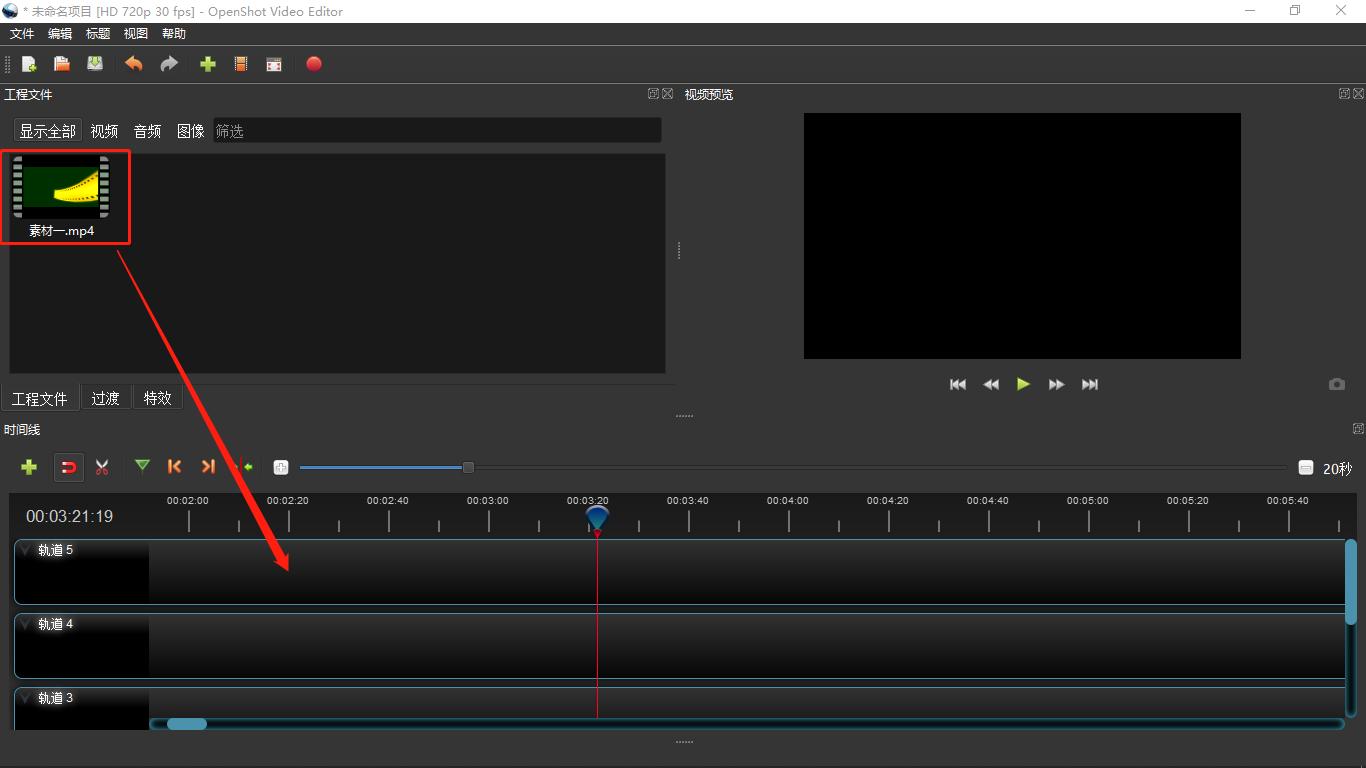Open the profile chooser filmstrip icon
This screenshot has height=768, width=1366.
click(241, 64)
